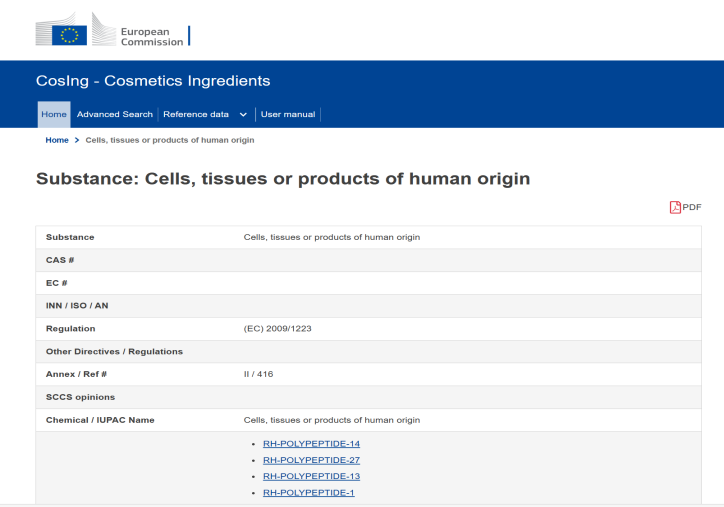Viewport: 724px width, 507px height.
Task: Open the Home navigation tab
Action: coord(54,115)
